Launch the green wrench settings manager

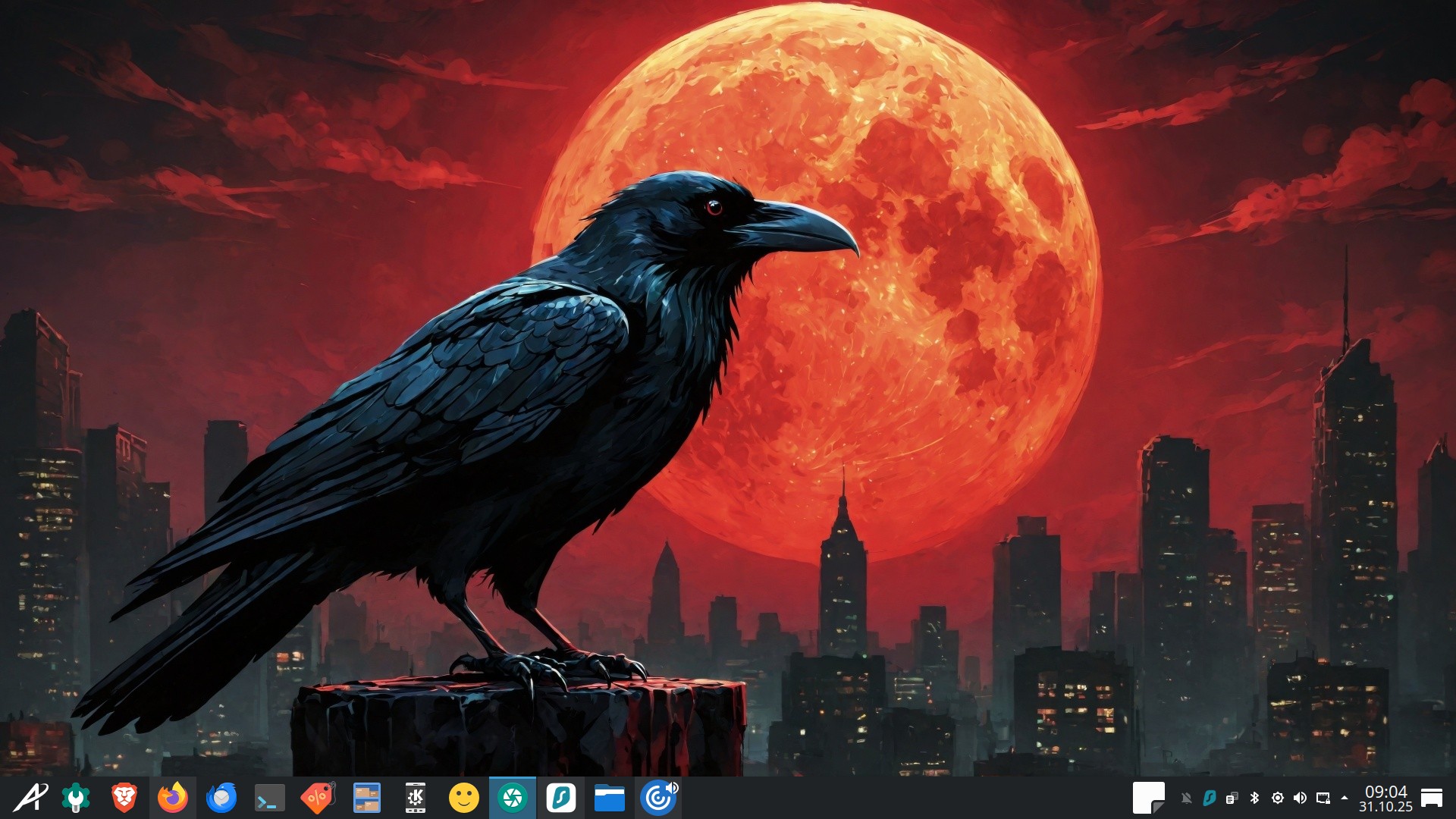coord(76,798)
